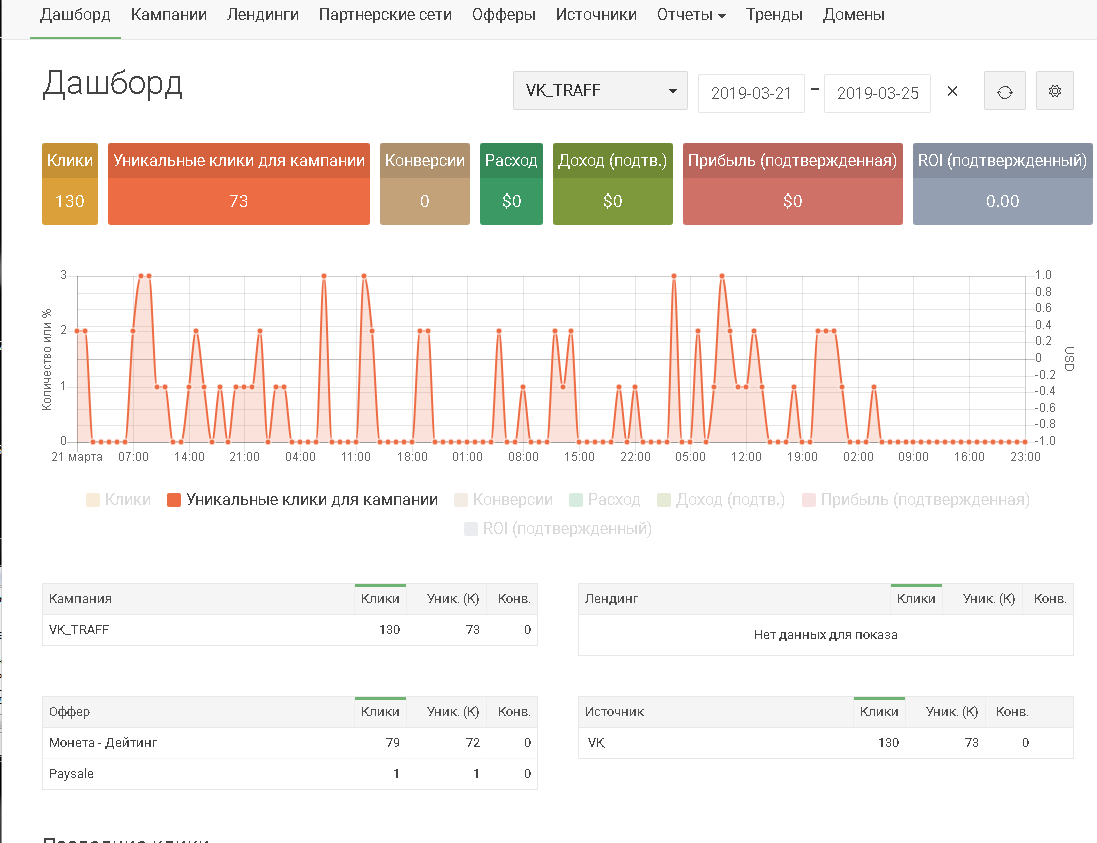Open the Тренды page
Screen dimensions: 1097x843
pyautogui.click(x=773, y=15)
